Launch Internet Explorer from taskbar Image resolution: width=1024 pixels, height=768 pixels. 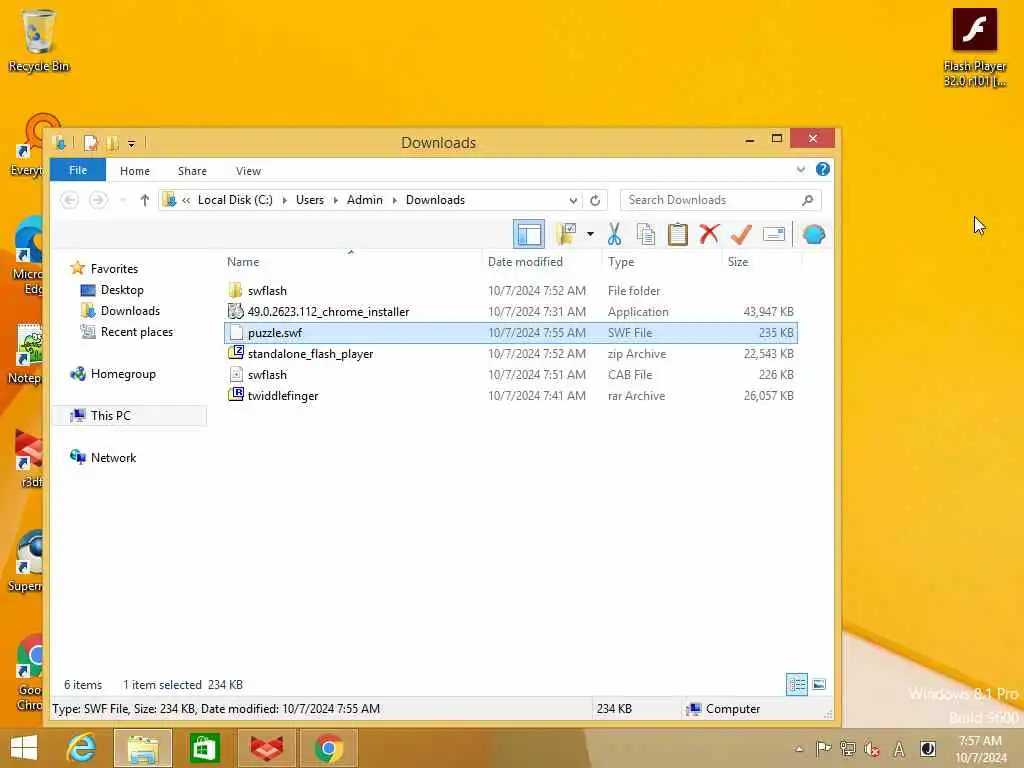tap(82, 748)
